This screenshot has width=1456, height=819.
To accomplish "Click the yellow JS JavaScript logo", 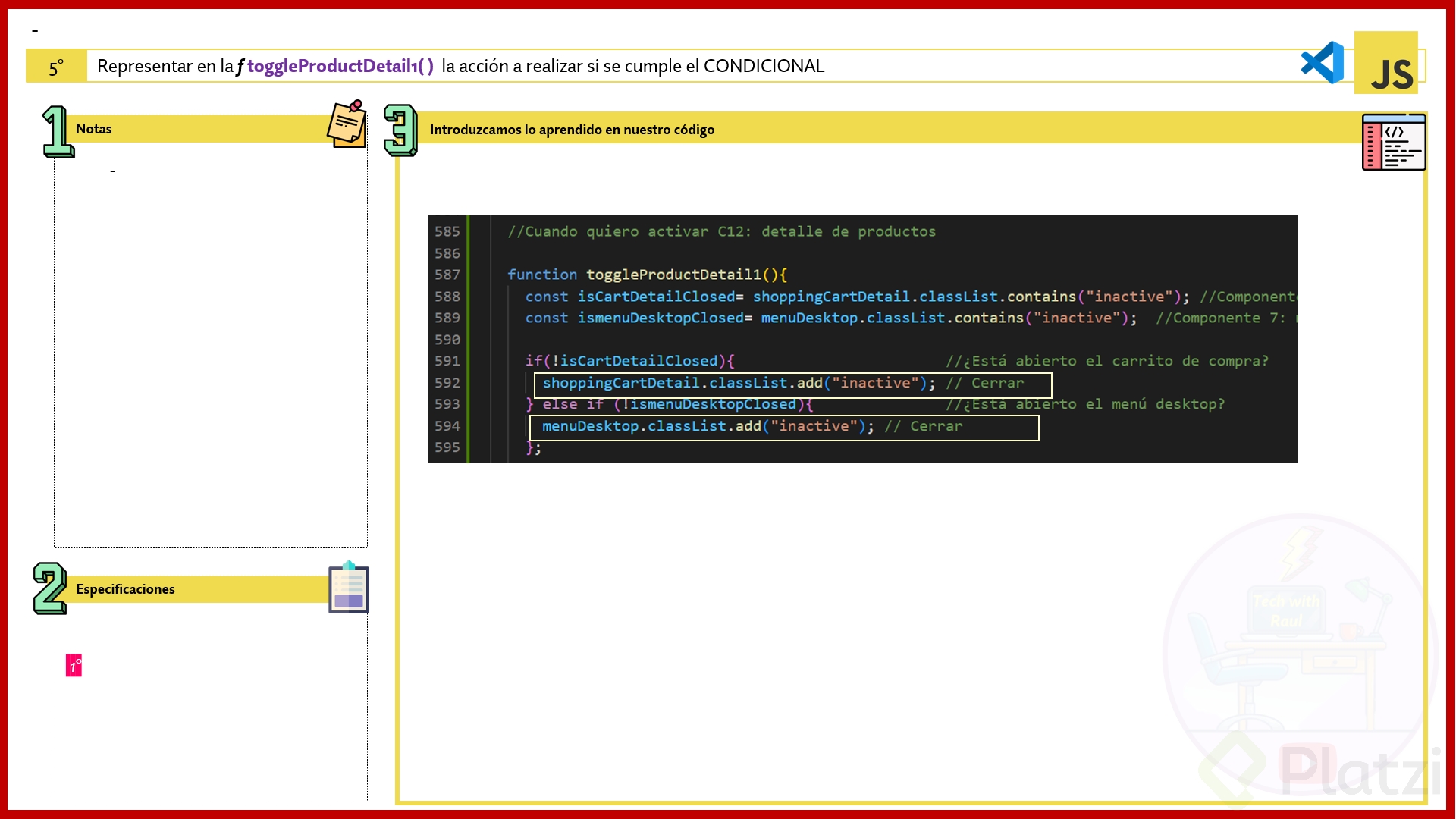I will pyautogui.click(x=1386, y=63).
